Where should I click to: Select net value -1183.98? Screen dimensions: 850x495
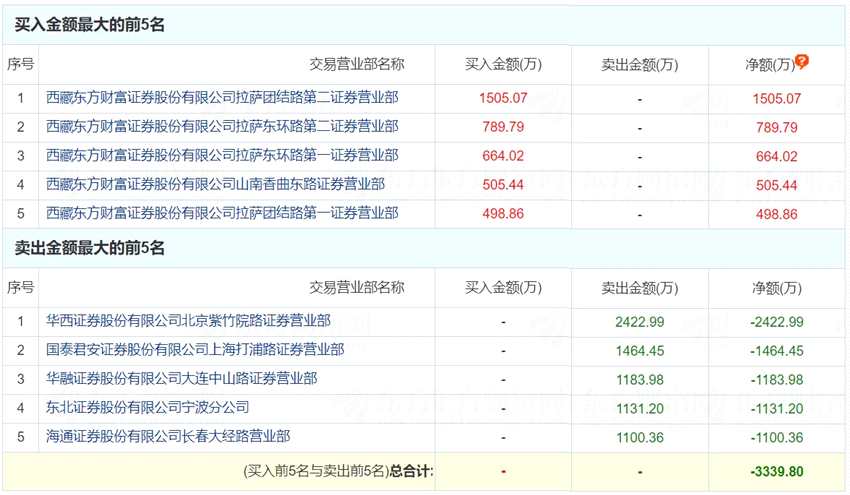coord(776,380)
